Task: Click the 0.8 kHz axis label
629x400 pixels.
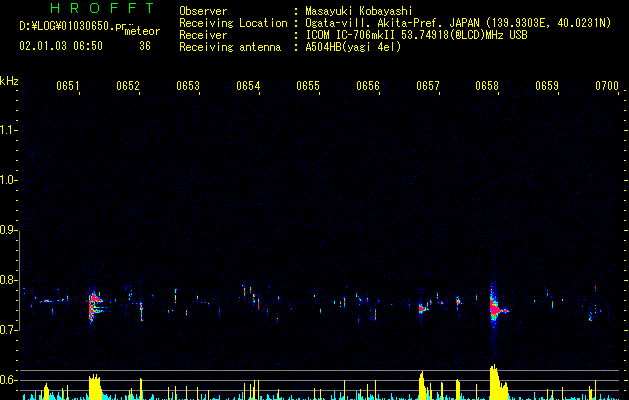Action: coord(8,280)
